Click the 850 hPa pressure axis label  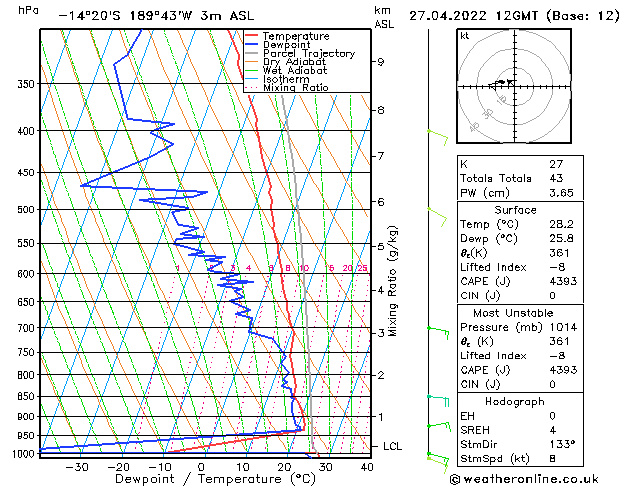tap(26, 396)
